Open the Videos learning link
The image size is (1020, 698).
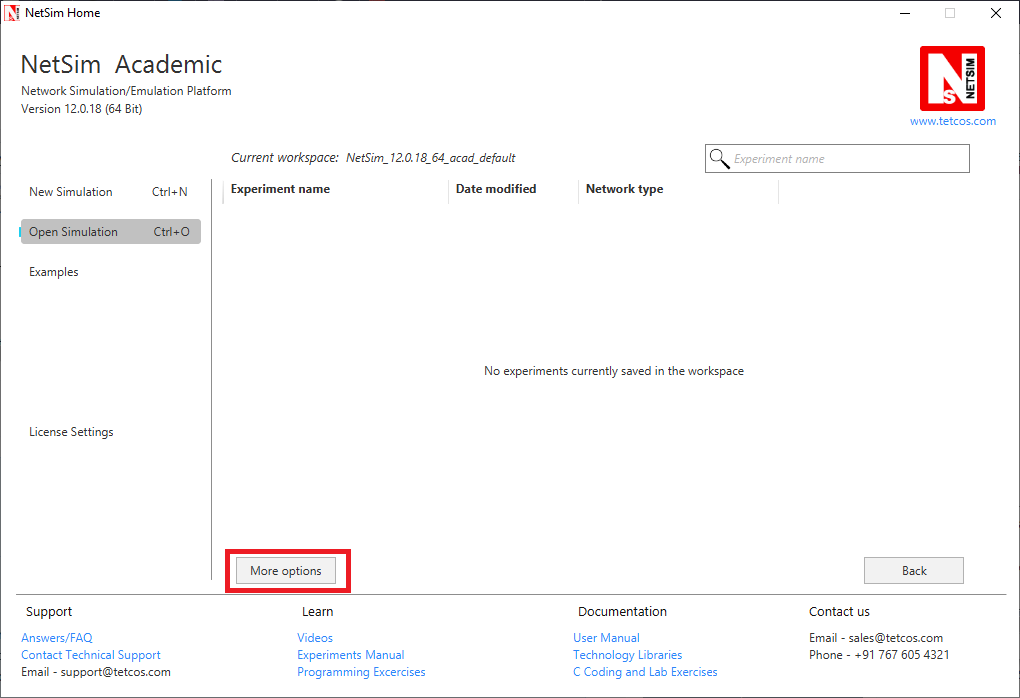[315, 638]
